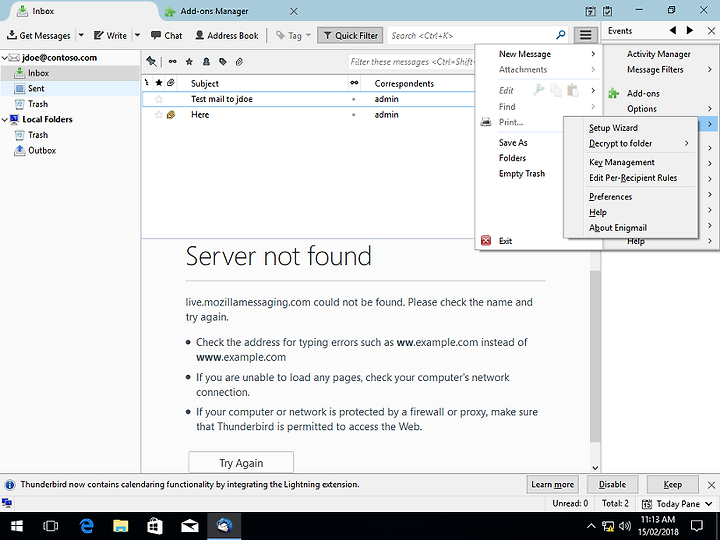
Task: Toggle tags filter icon
Action: coord(223,62)
